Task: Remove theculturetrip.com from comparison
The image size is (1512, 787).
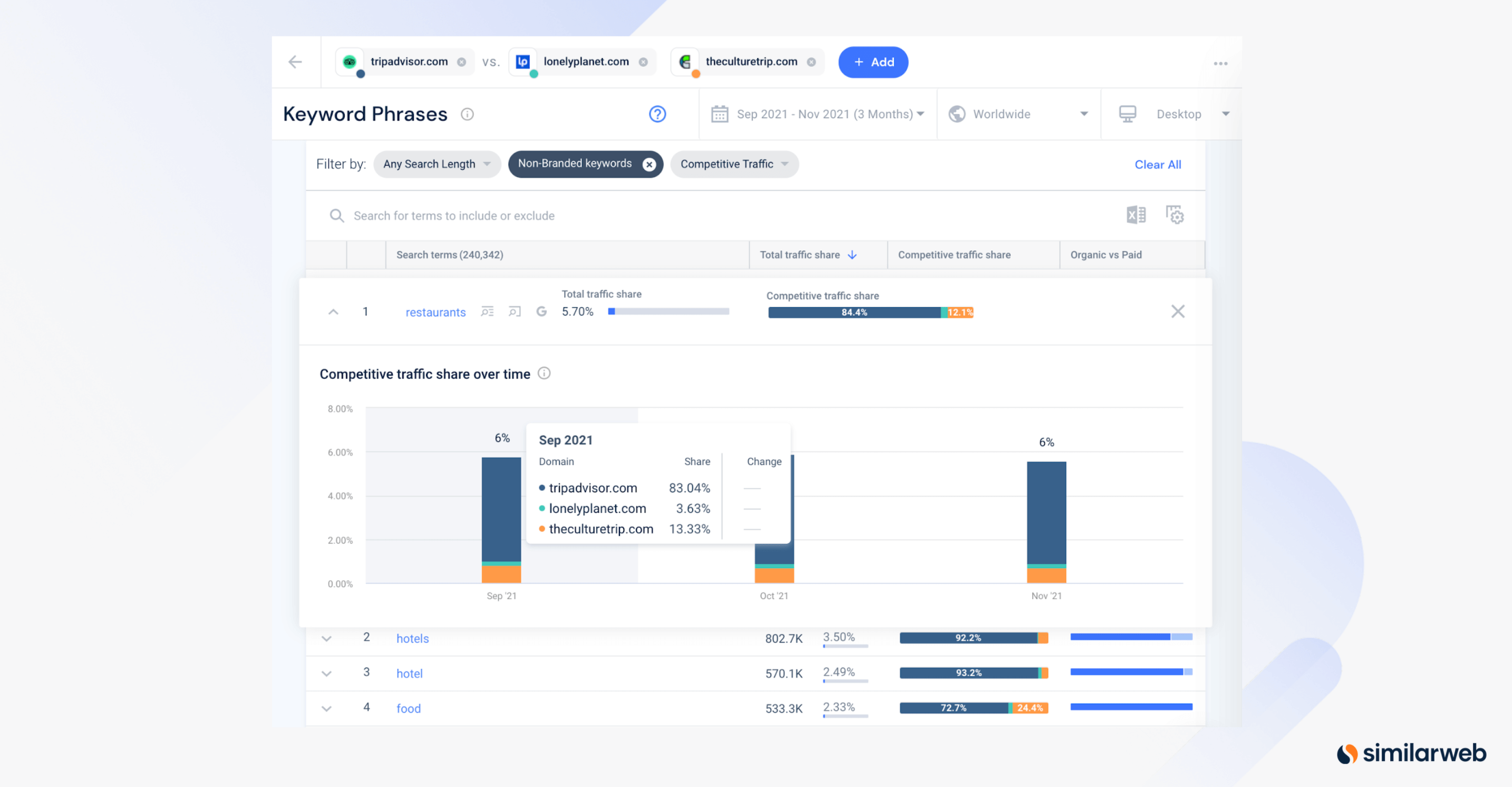Action: point(811,62)
